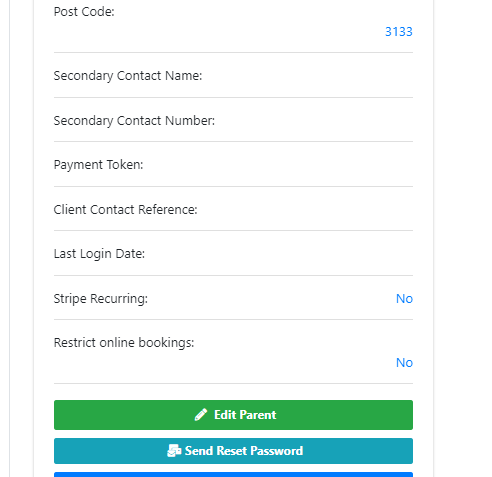
Task: Open the Edit Parent form
Action: coord(233,415)
